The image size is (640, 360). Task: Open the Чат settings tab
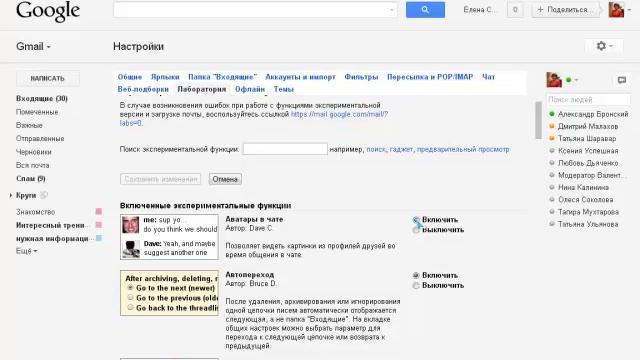click(x=488, y=77)
